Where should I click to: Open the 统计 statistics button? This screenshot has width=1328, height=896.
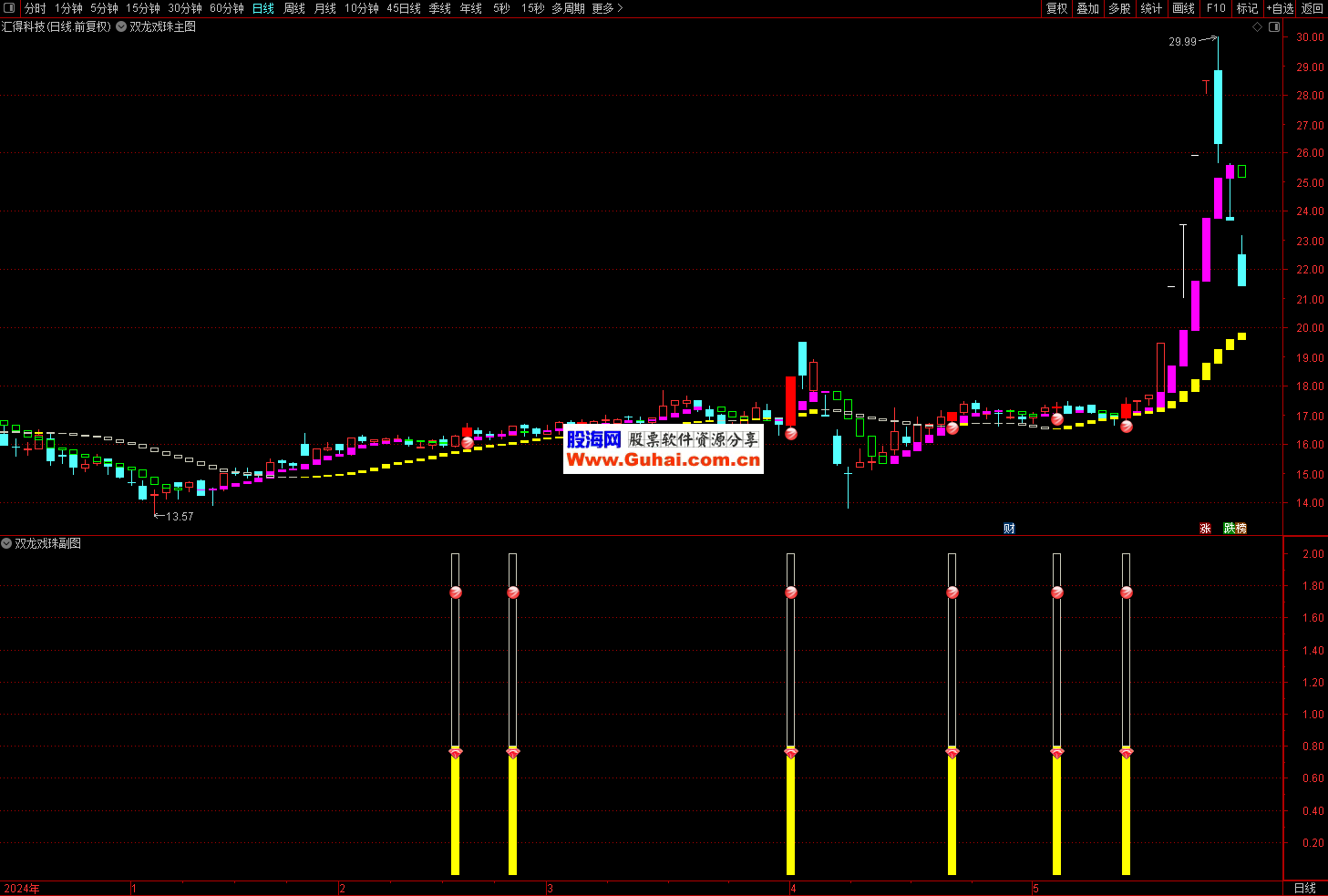(1151, 8)
